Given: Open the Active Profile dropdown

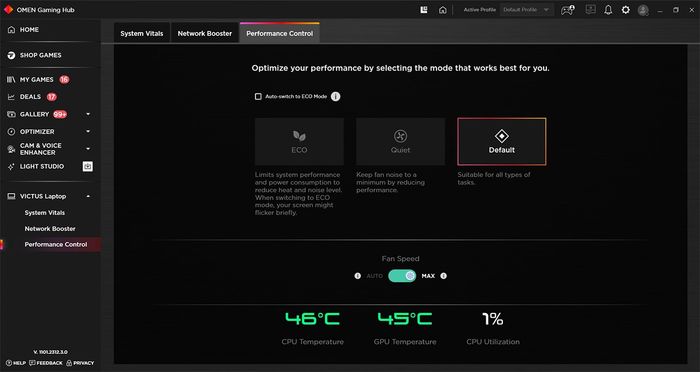Looking at the screenshot, I should pos(527,10).
